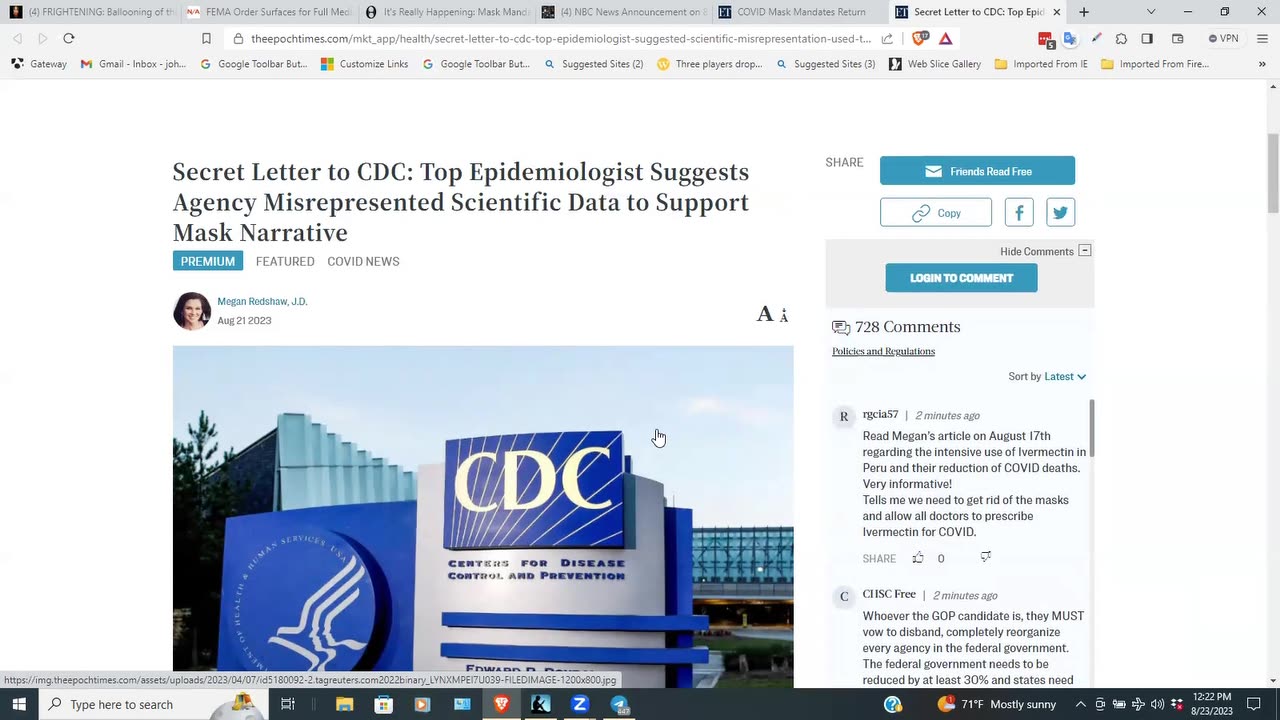Open the FEATURED category link
The height and width of the screenshot is (720, 1280).
(x=285, y=261)
